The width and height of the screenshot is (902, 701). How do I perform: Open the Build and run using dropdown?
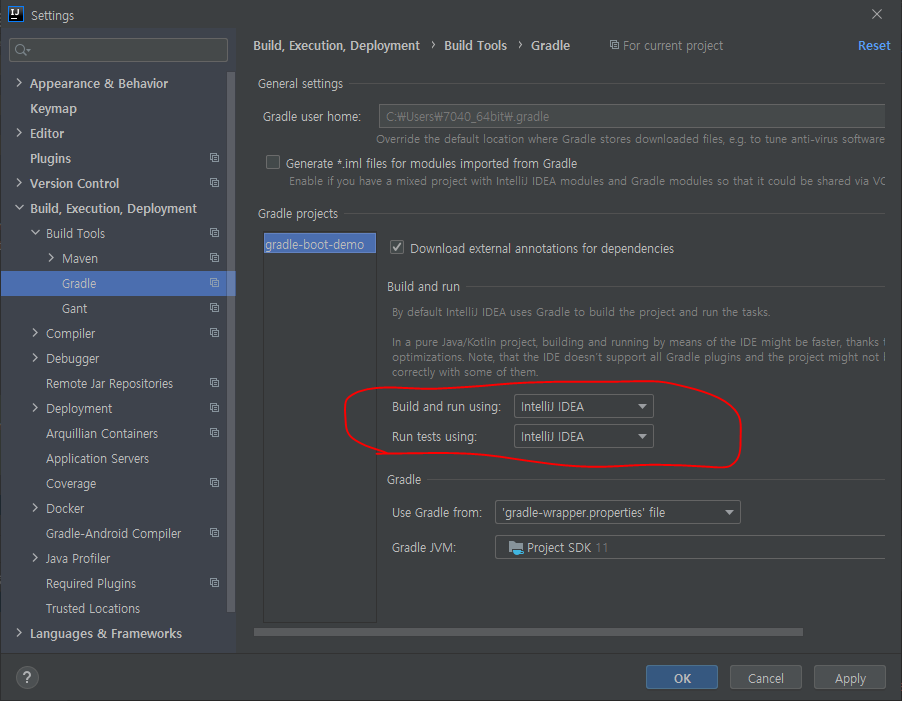pos(583,407)
